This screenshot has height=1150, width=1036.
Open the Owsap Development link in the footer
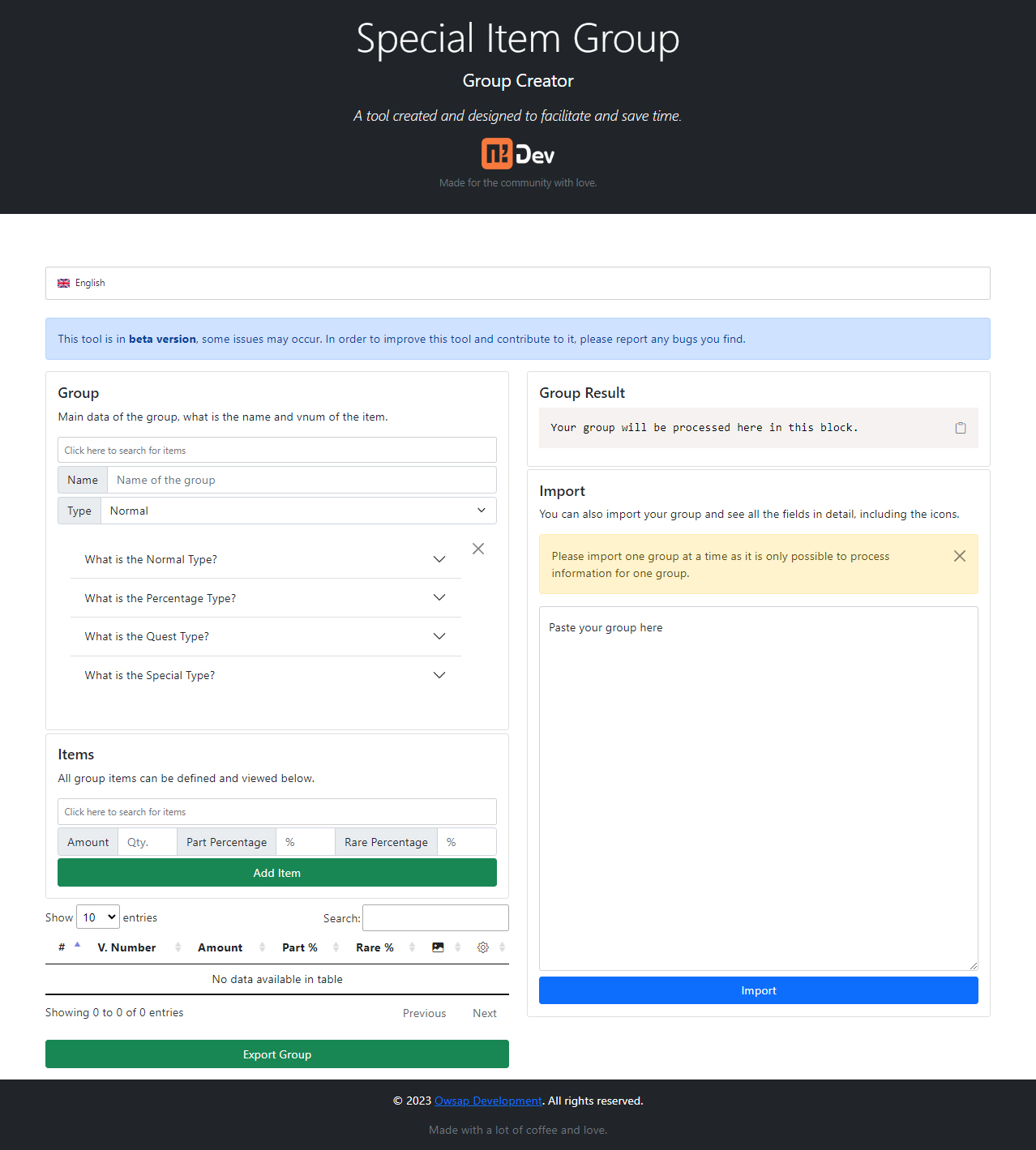click(487, 1101)
